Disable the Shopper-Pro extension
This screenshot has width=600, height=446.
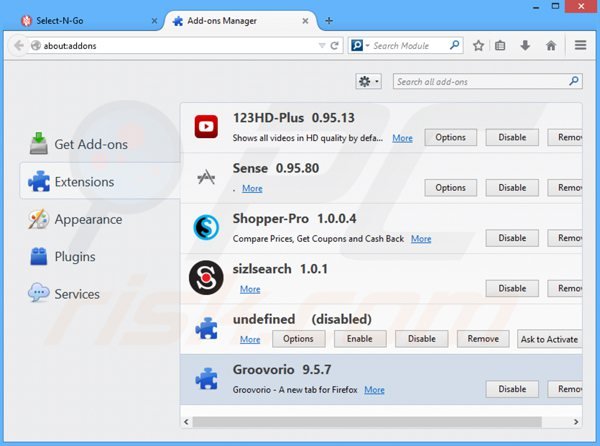tap(512, 238)
